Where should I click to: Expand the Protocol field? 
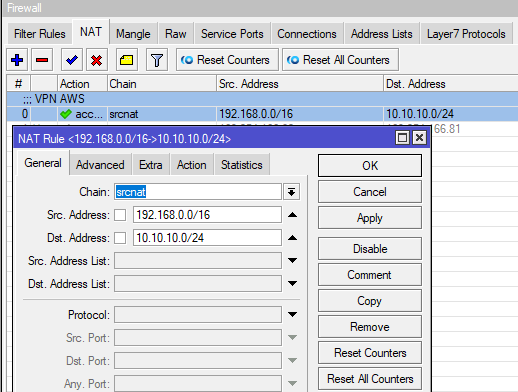pyautogui.click(x=292, y=315)
